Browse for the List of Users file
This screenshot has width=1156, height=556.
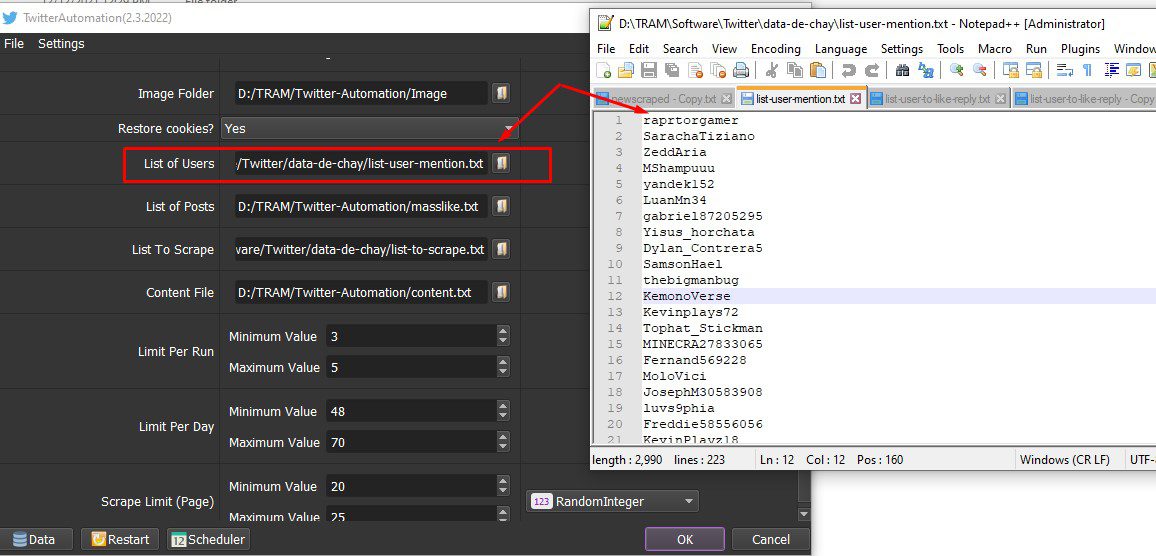(501, 163)
